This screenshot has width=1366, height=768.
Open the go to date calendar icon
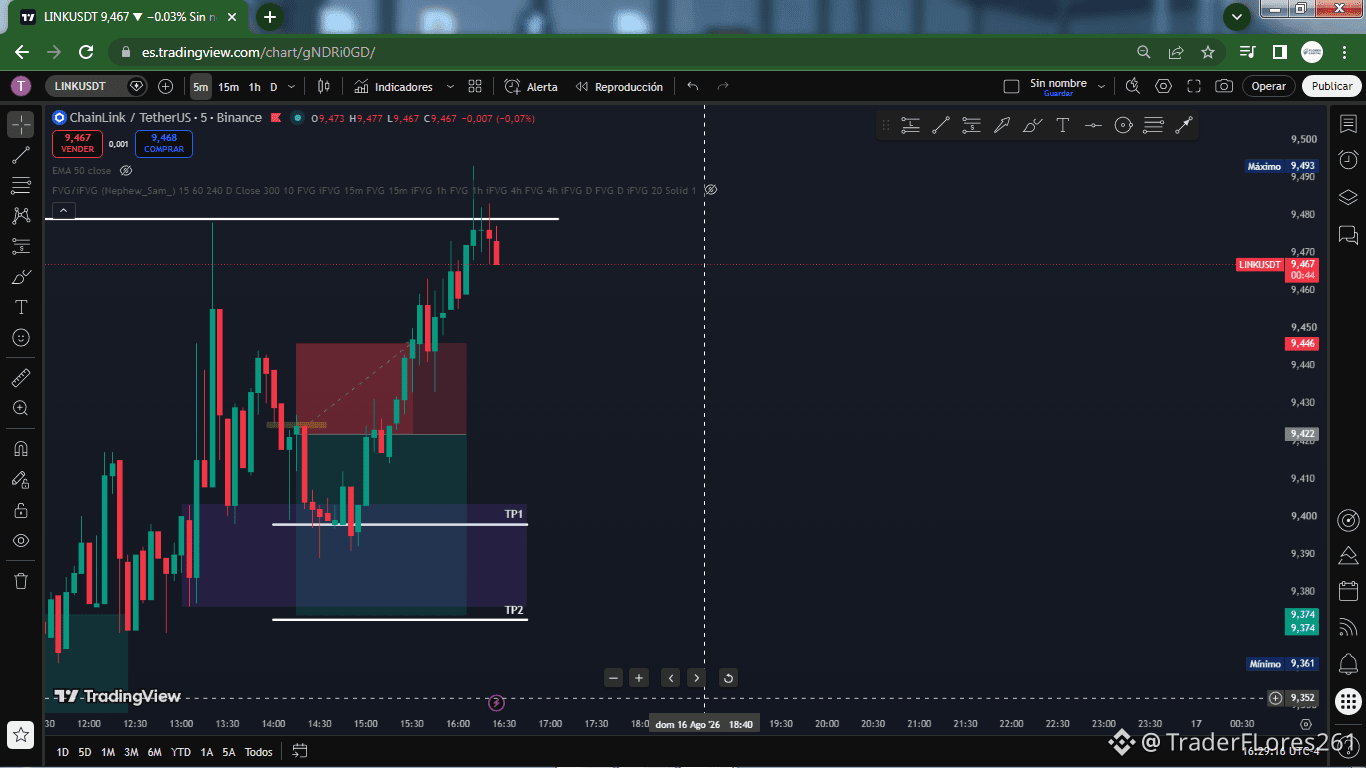coord(299,751)
